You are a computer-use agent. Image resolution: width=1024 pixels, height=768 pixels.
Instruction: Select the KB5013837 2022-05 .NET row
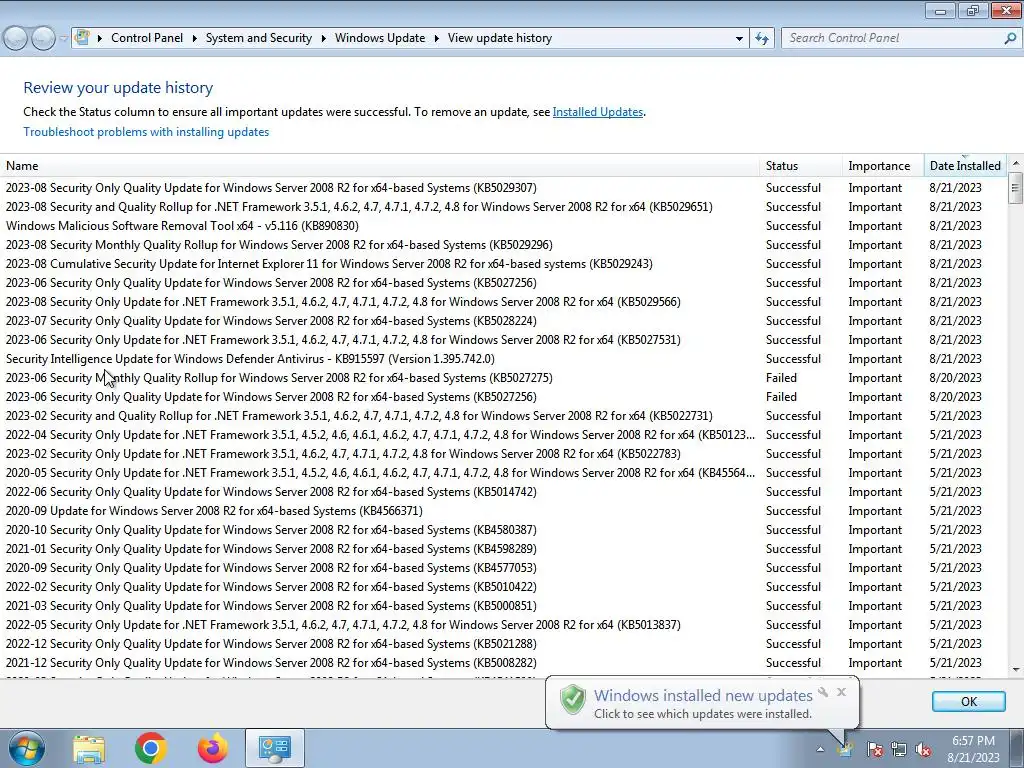(x=503, y=625)
